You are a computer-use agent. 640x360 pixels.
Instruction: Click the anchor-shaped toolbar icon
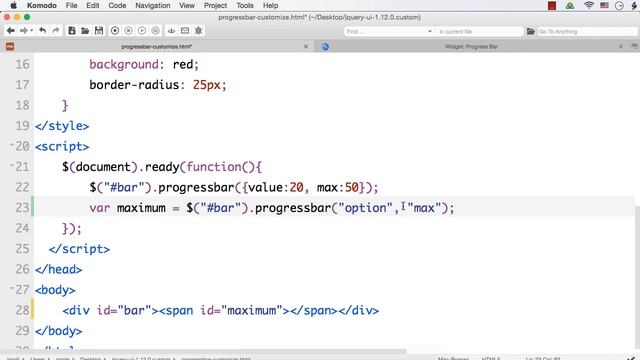tap(171, 31)
